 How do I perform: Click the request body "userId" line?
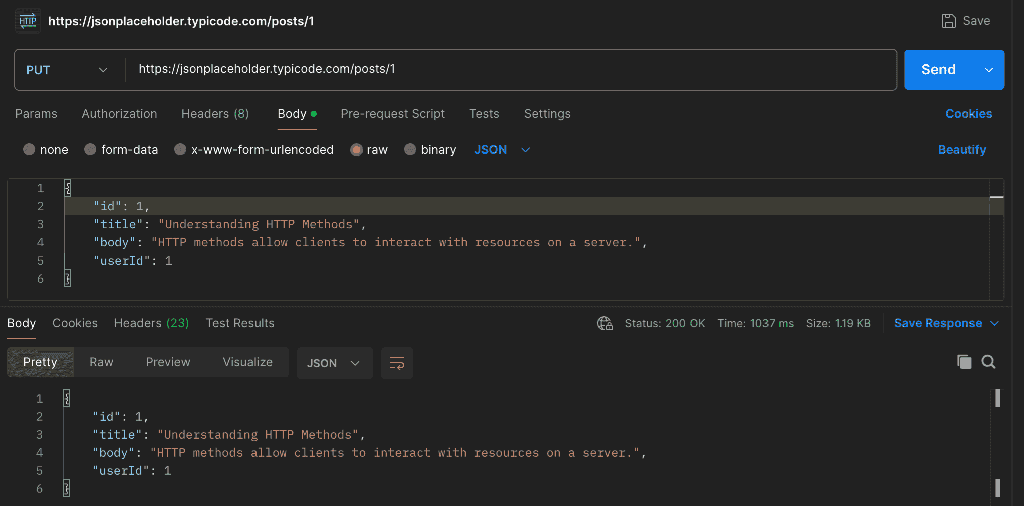click(133, 261)
